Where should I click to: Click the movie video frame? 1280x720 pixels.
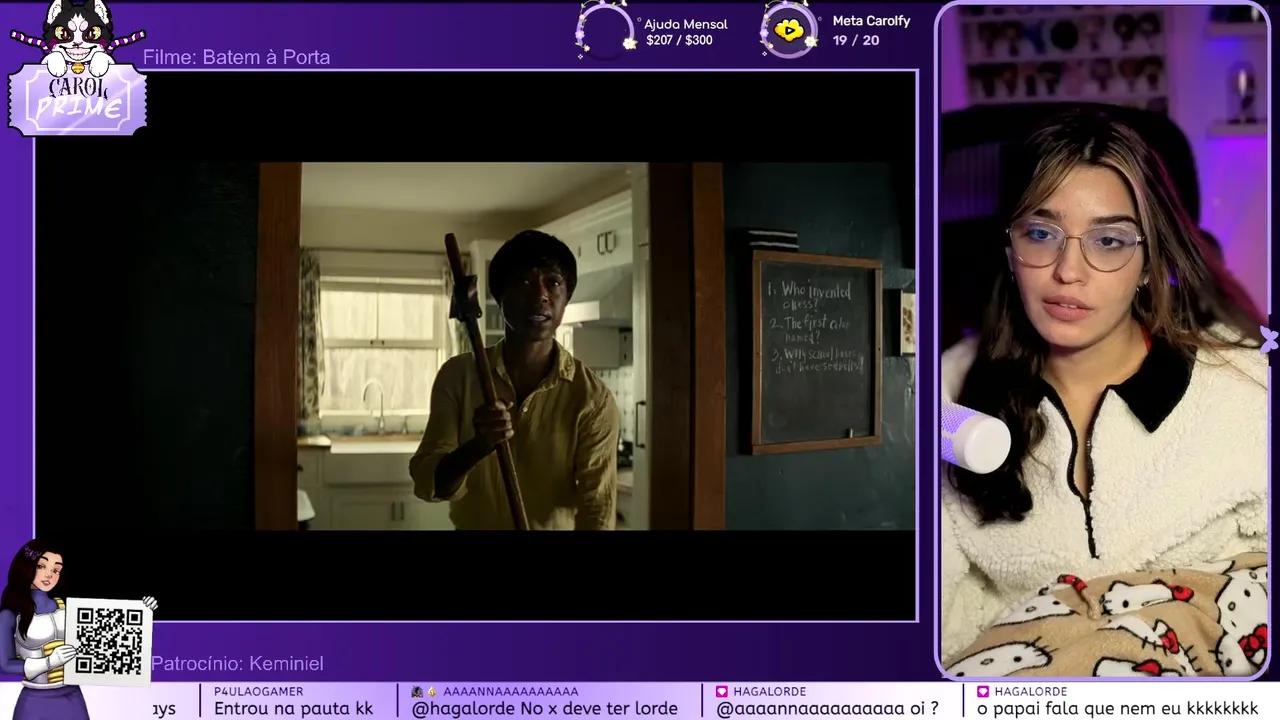[476, 346]
